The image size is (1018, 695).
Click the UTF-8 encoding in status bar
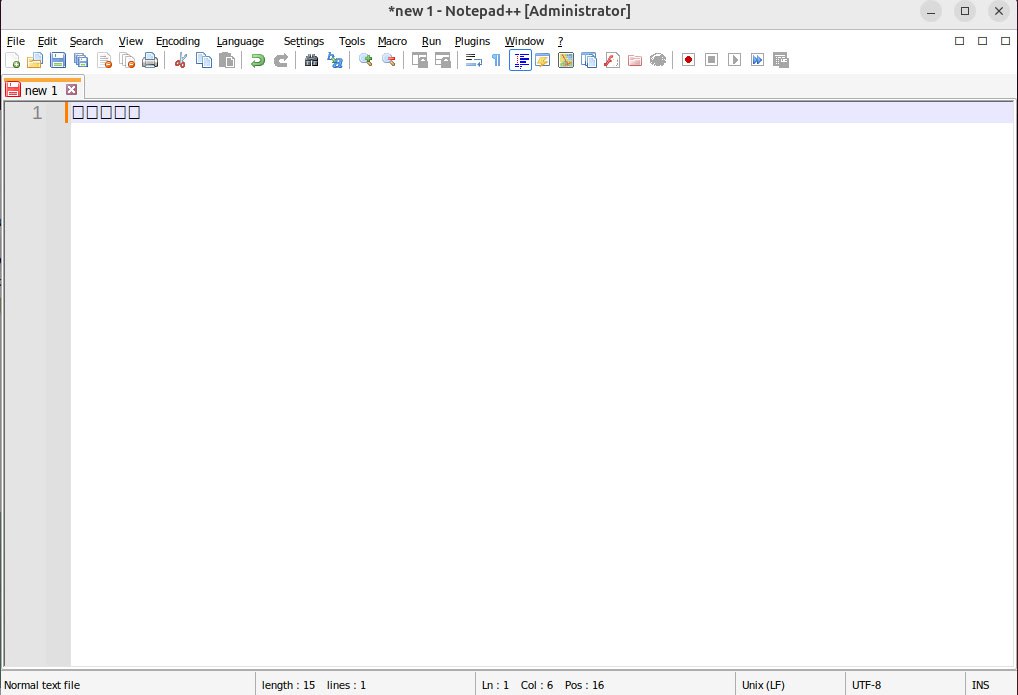coord(866,685)
